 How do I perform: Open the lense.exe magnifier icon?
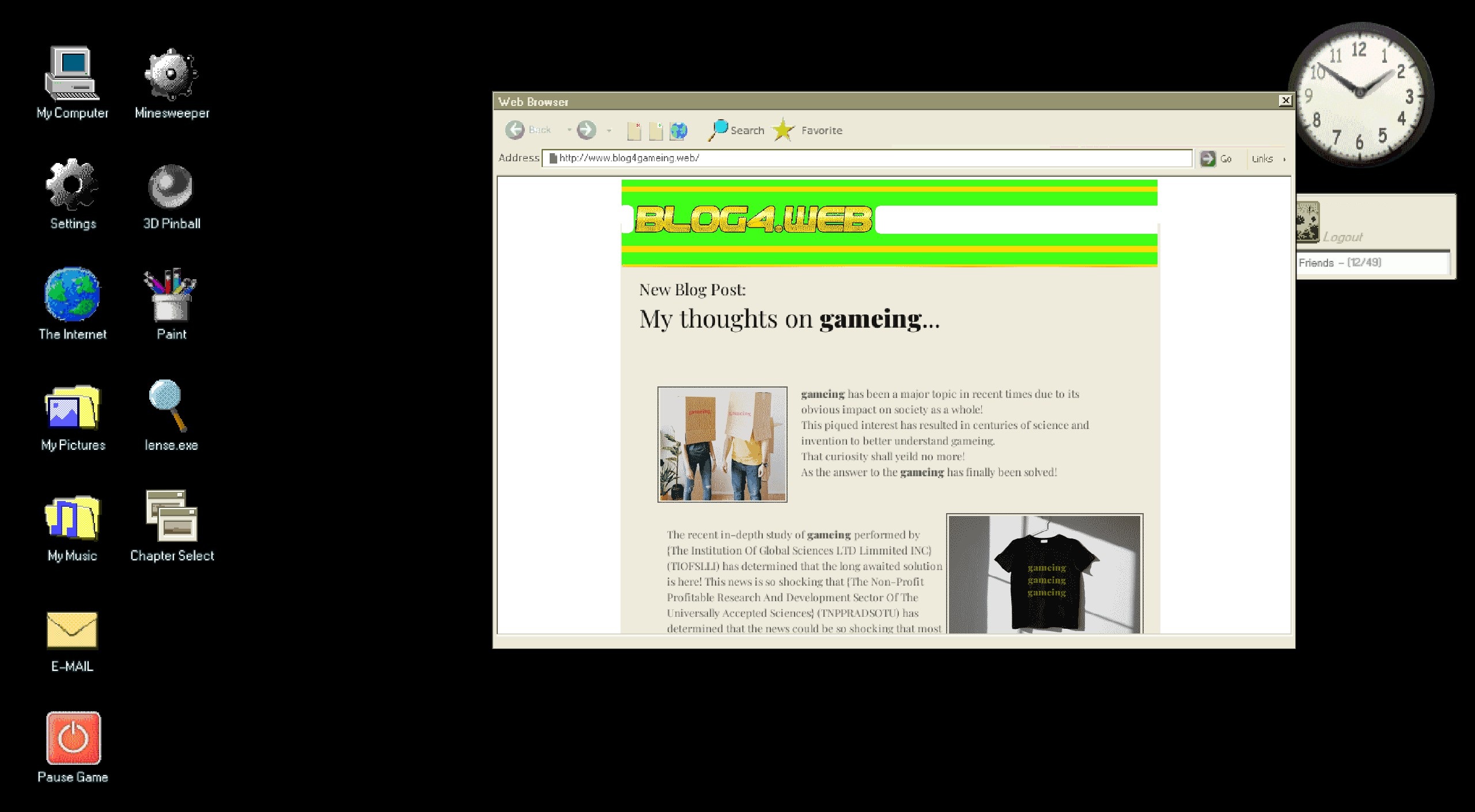click(168, 405)
